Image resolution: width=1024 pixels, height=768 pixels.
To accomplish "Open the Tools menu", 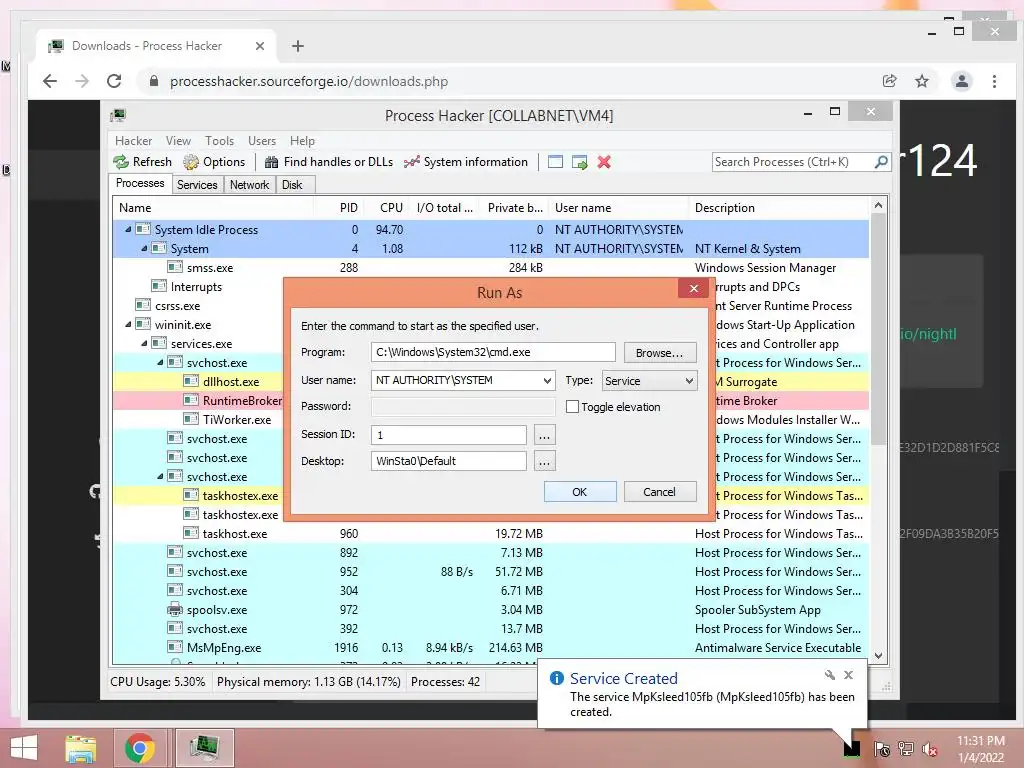I will (x=219, y=141).
